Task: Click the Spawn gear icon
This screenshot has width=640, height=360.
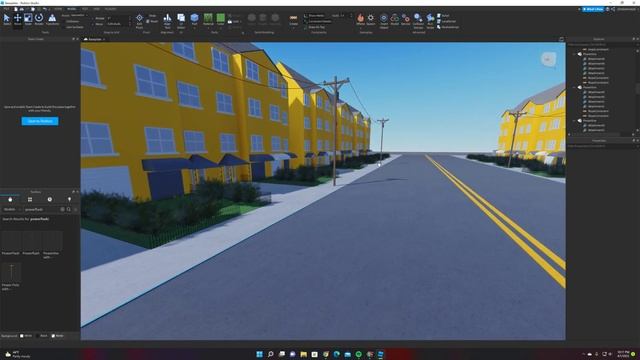Action: point(371,19)
